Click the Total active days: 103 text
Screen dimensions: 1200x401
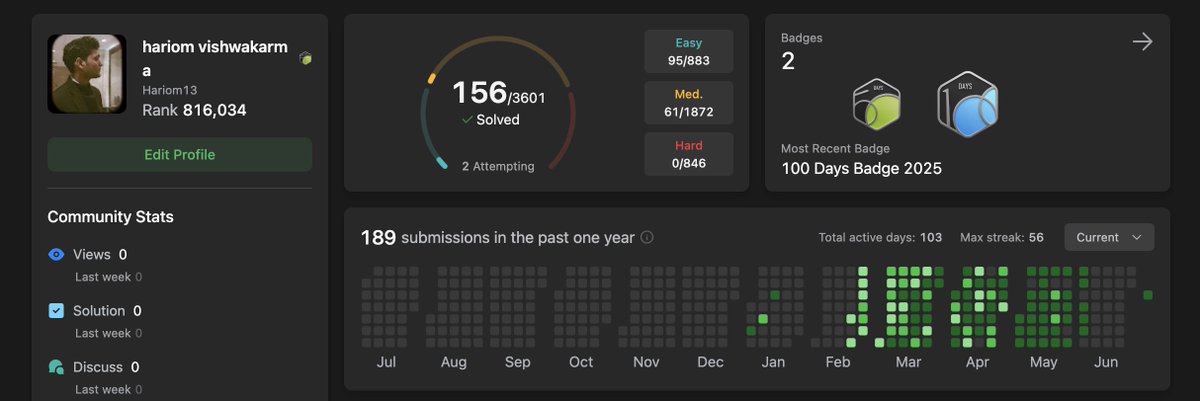[880, 238]
